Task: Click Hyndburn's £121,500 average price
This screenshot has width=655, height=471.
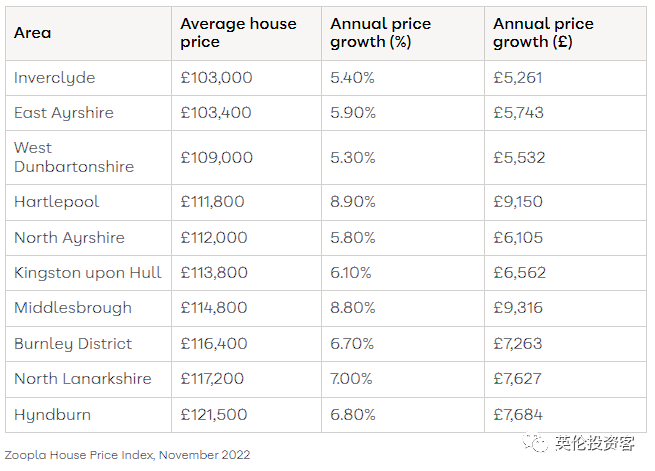Action: coord(214,415)
